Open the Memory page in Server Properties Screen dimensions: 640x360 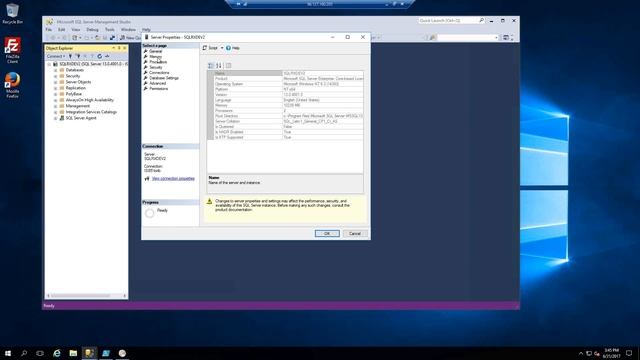pos(155,57)
